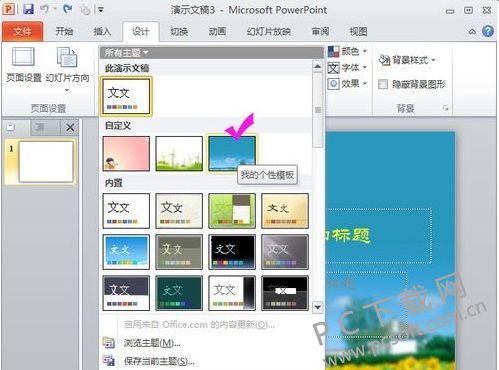Collapse the ribbon with the caret icon
Screen dimensions: 499x370
pyautogui.click(x=472, y=32)
